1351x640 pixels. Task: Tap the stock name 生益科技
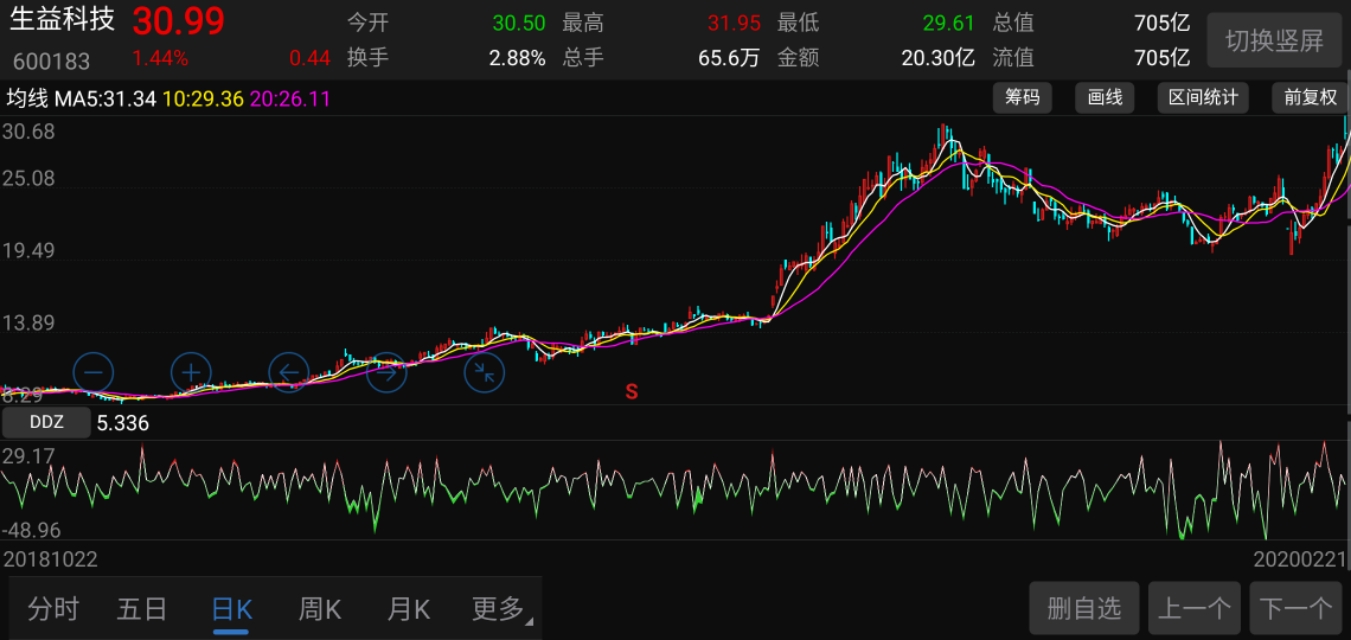[62, 19]
